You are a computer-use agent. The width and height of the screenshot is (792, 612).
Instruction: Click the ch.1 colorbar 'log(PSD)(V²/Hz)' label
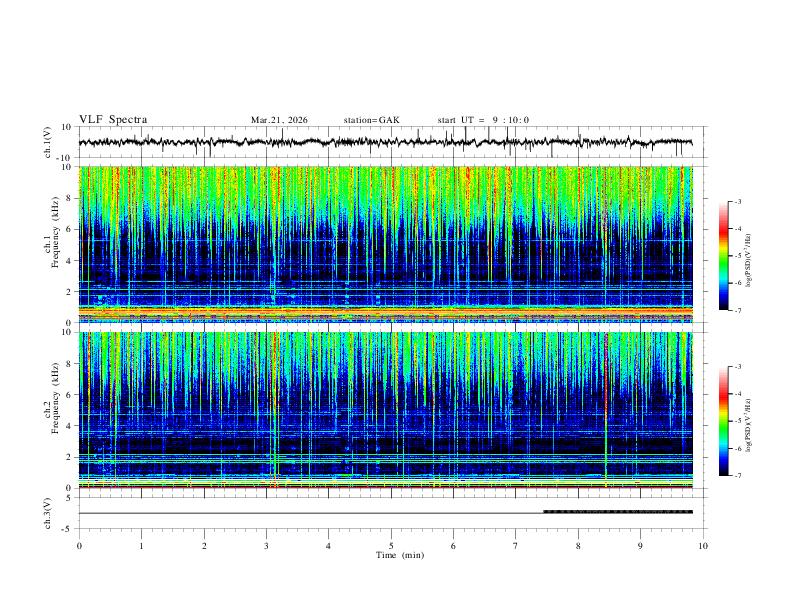(749, 261)
